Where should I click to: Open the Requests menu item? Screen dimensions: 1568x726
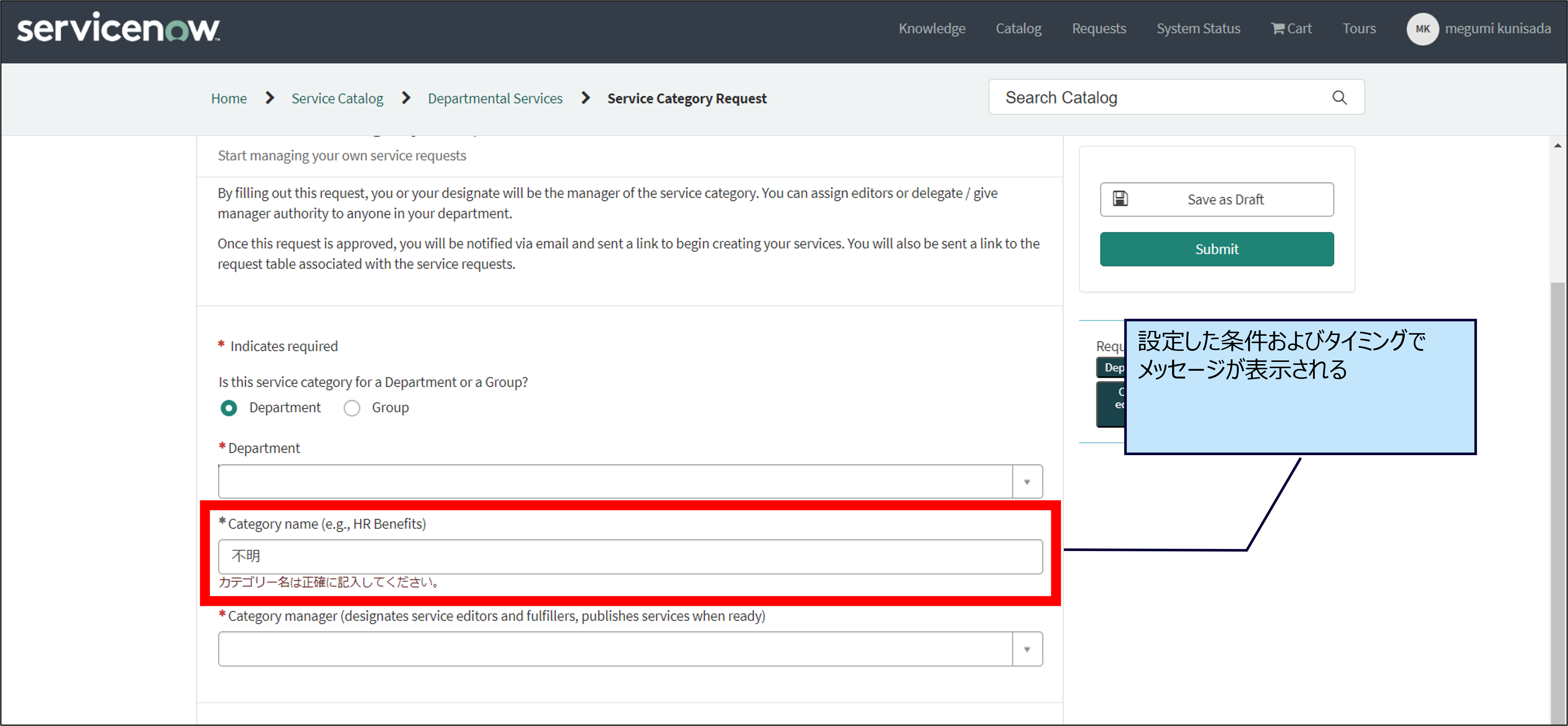click(1099, 29)
